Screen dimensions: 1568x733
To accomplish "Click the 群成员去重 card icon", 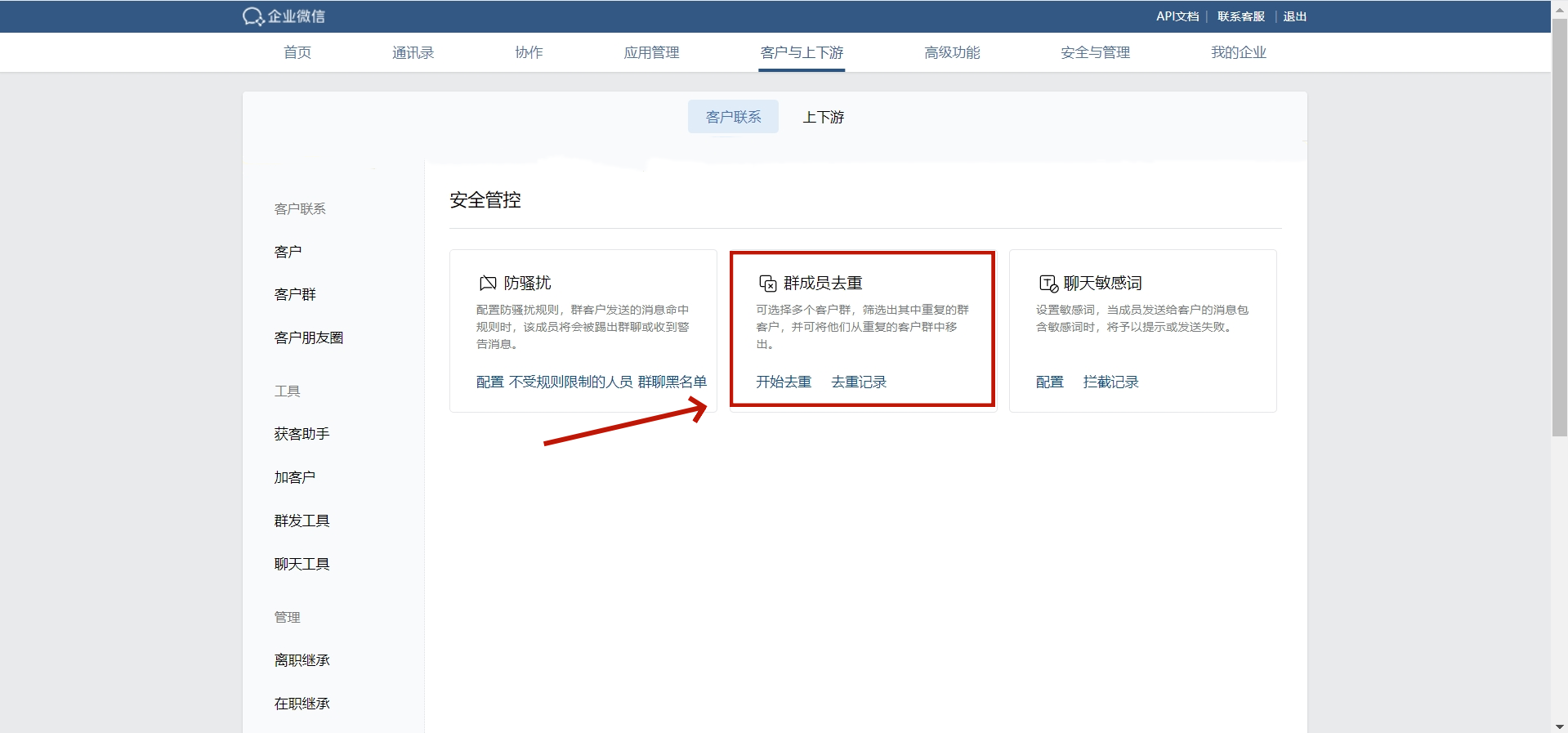I will pos(767,283).
